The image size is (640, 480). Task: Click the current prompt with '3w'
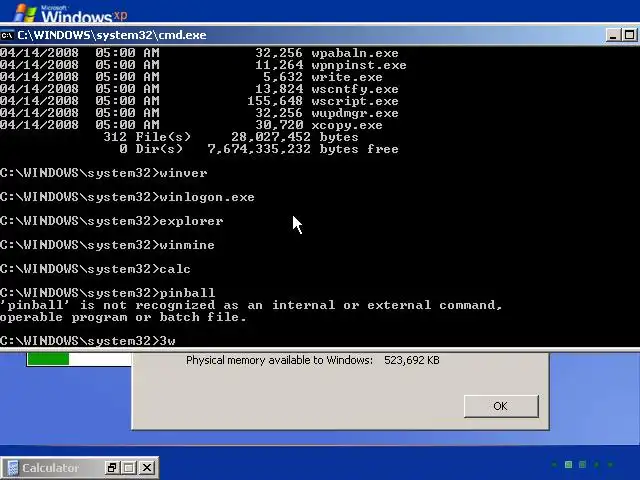click(x=88, y=341)
